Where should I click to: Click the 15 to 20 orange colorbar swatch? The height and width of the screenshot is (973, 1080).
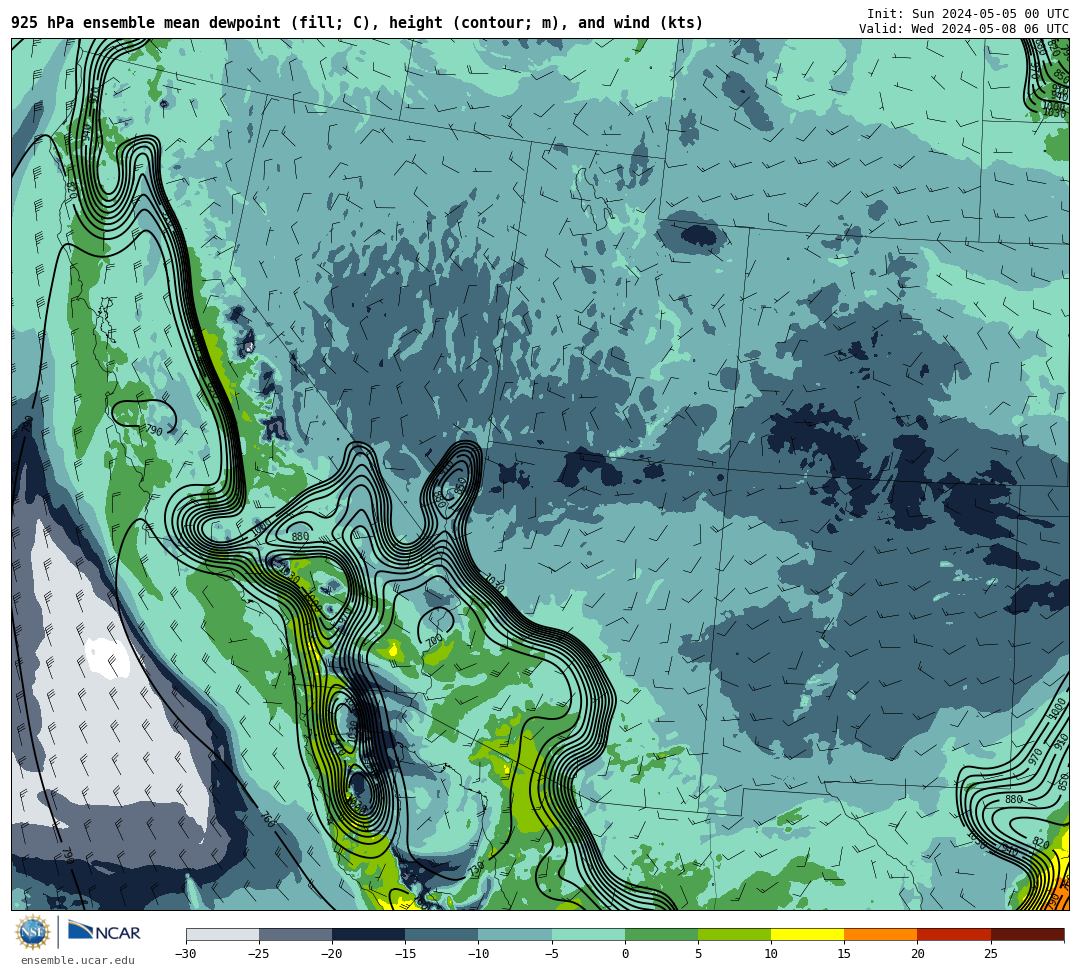click(881, 934)
